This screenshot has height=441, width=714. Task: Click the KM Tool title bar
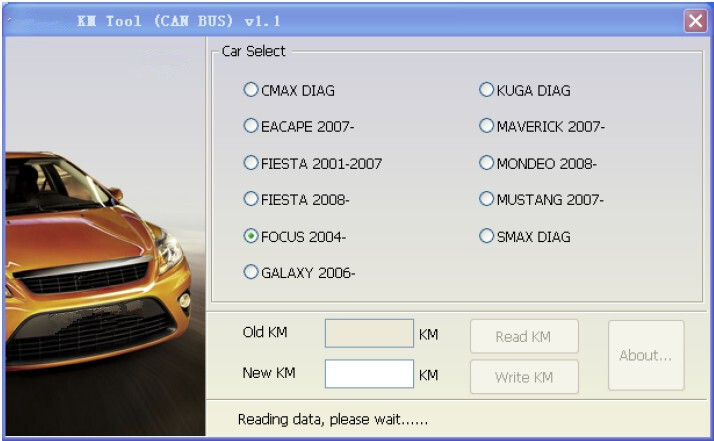350,20
